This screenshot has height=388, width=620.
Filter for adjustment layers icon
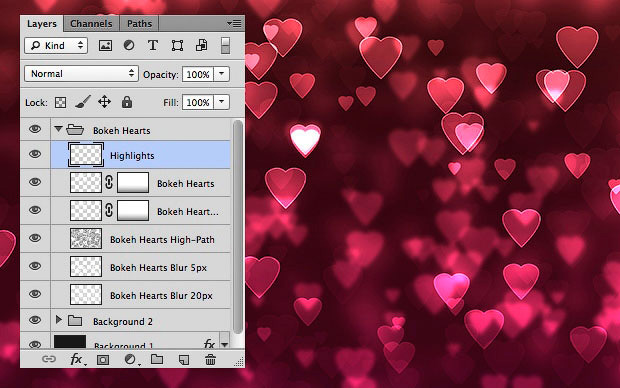(129, 45)
